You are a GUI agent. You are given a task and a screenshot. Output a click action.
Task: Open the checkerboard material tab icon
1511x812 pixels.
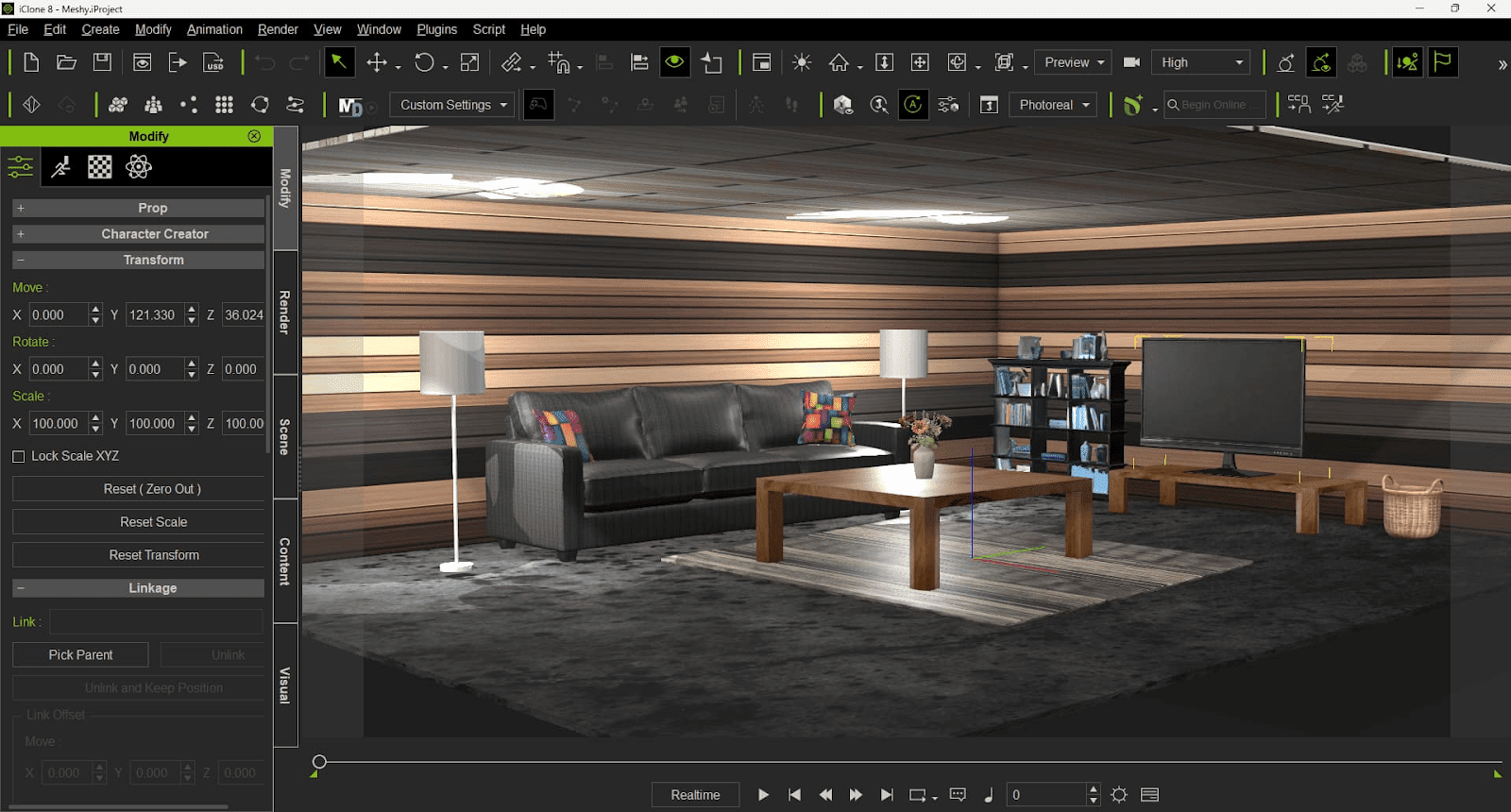click(x=100, y=167)
